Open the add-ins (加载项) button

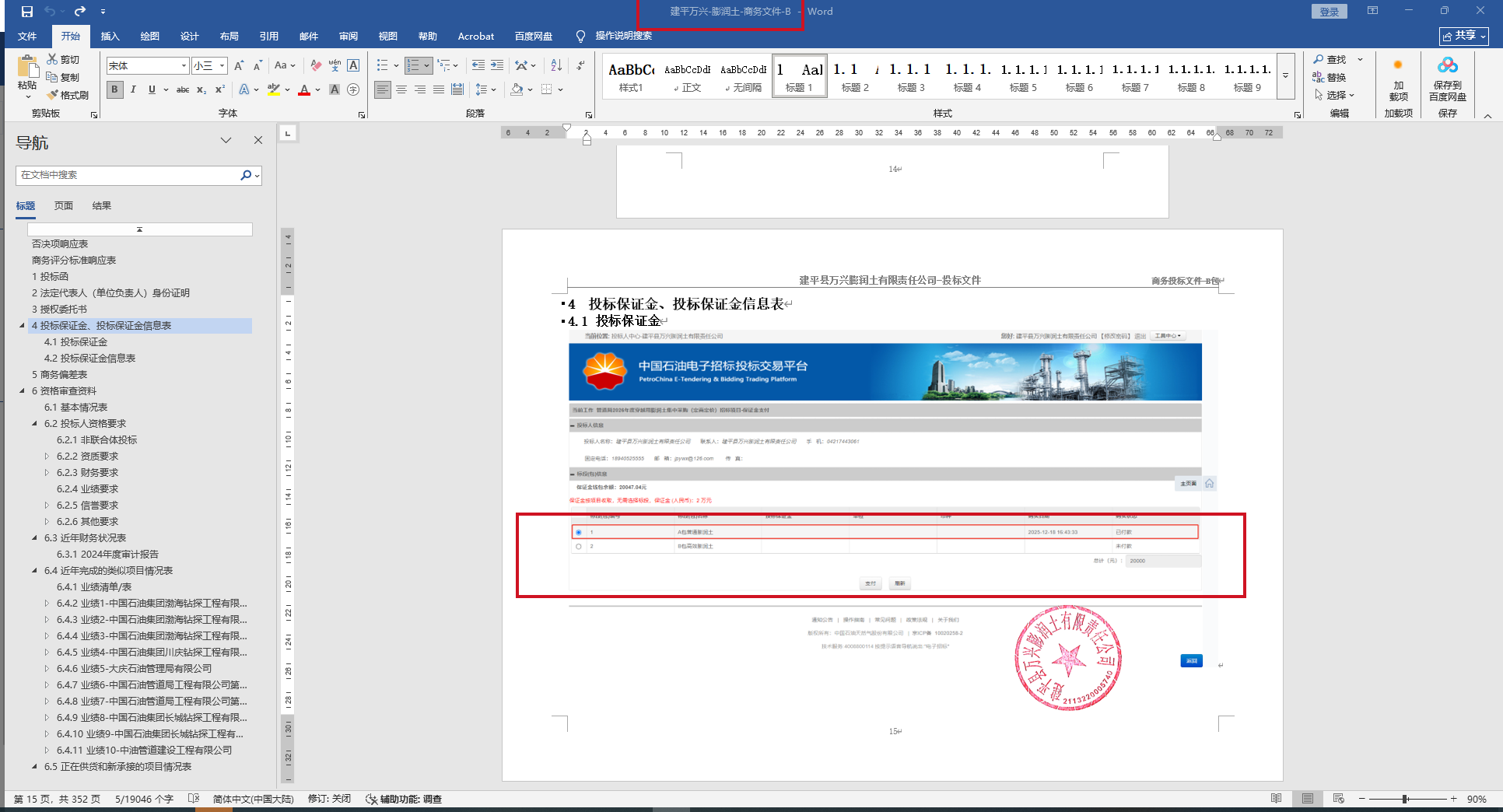[1398, 79]
